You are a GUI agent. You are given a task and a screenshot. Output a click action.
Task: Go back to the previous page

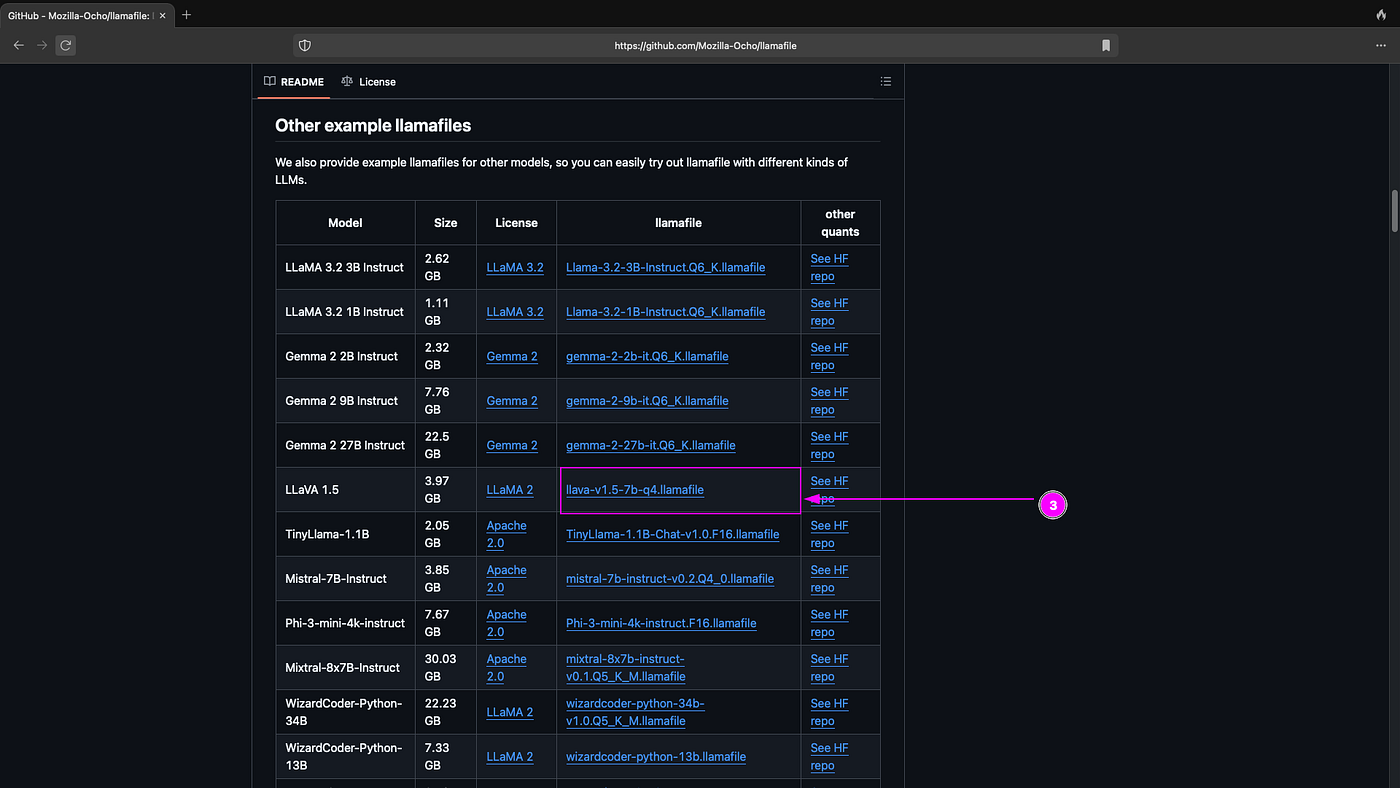coord(19,45)
